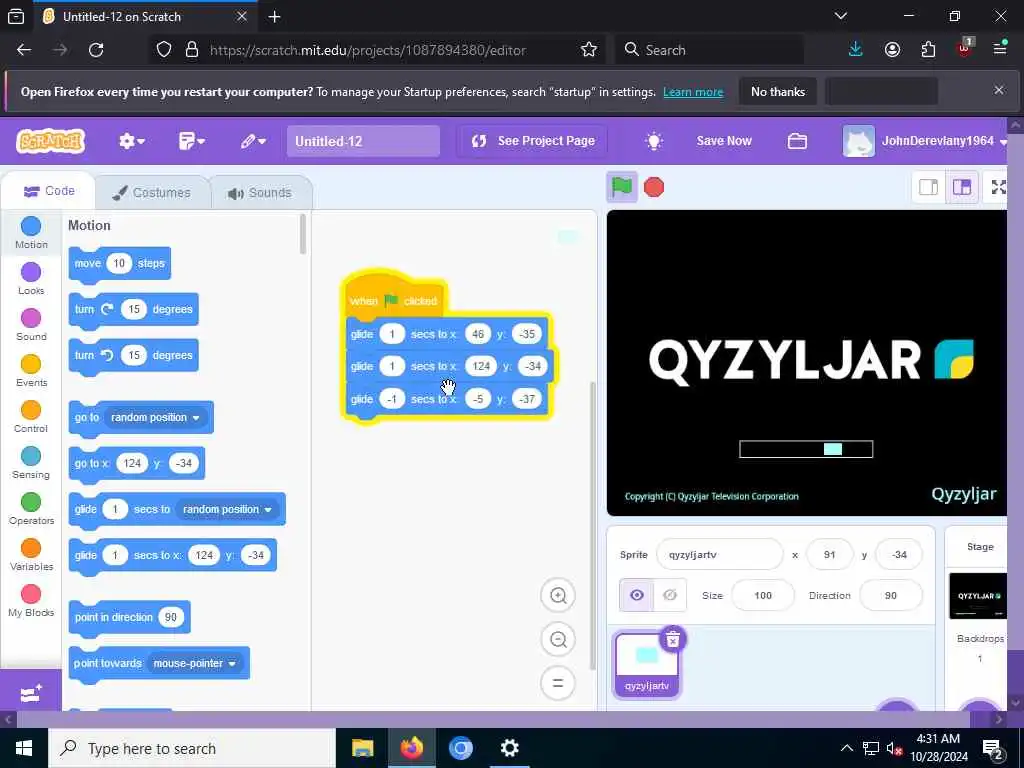Open the Edit pencil menu

[x=253, y=140]
